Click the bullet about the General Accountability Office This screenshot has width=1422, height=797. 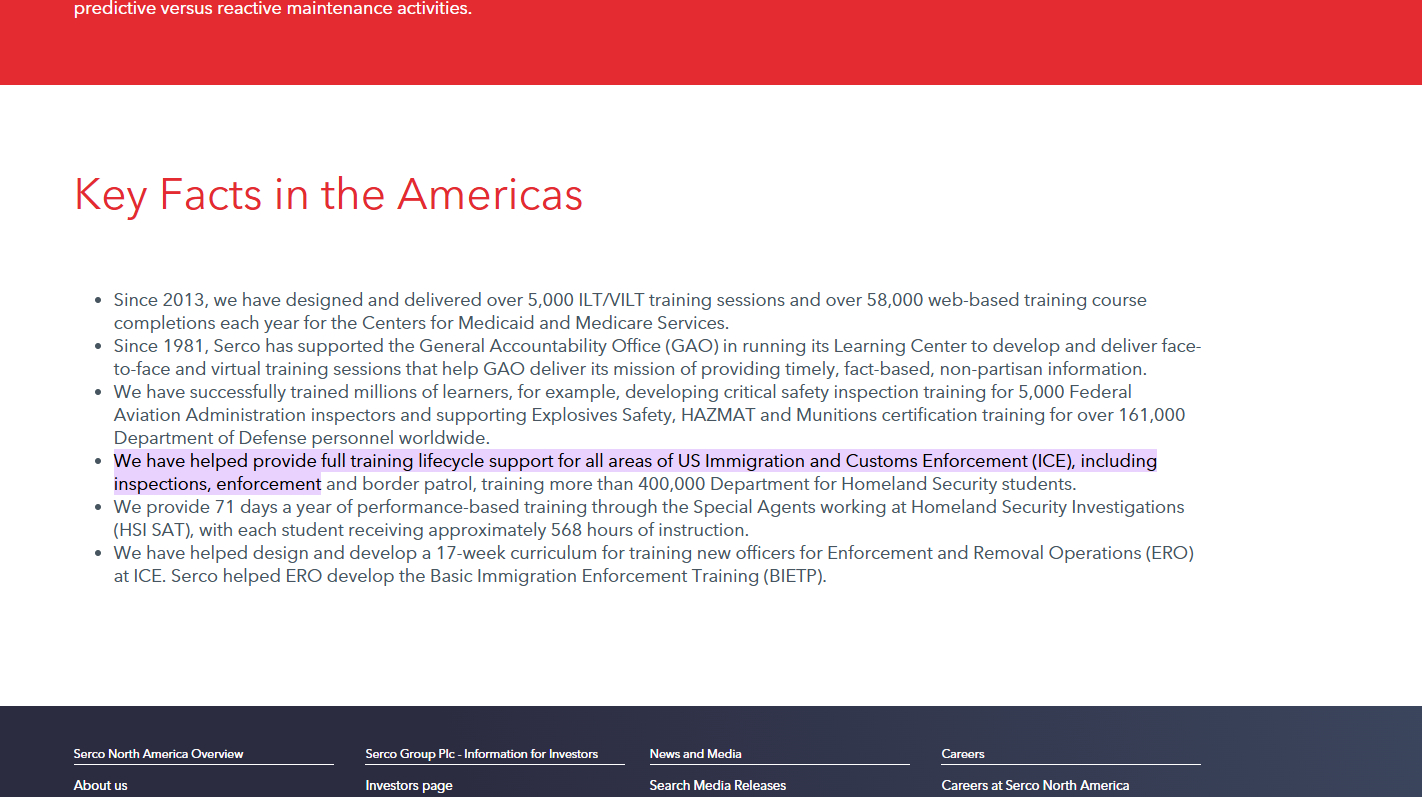click(656, 347)
